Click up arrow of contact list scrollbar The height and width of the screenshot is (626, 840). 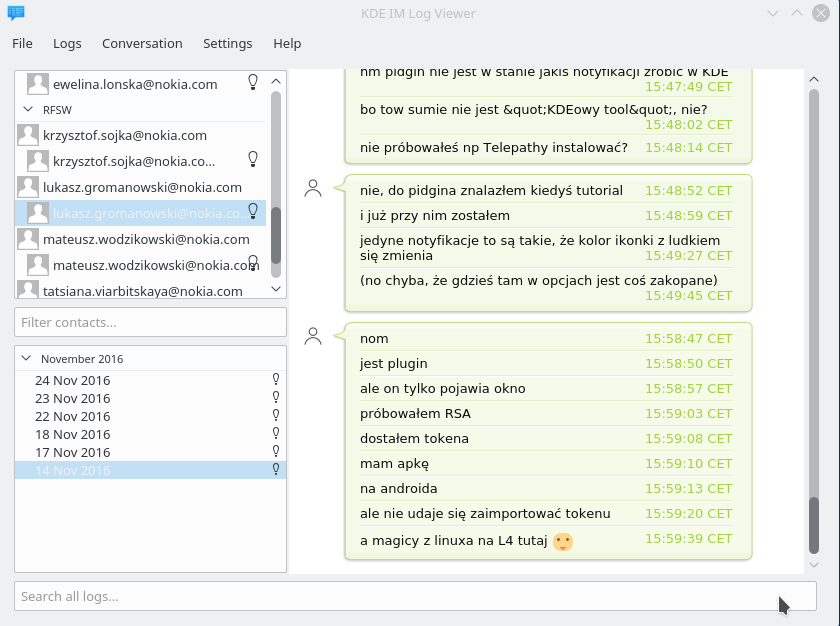pos(276,81)
